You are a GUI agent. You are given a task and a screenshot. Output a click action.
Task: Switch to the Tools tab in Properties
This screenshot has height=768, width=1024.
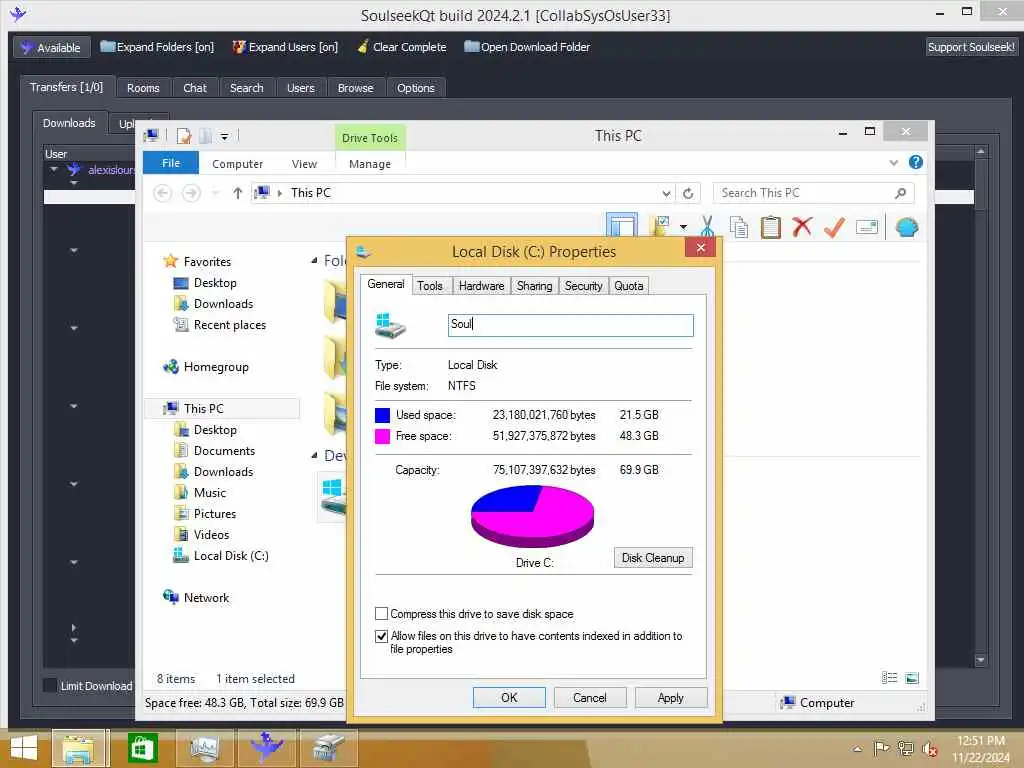[430, 285]
